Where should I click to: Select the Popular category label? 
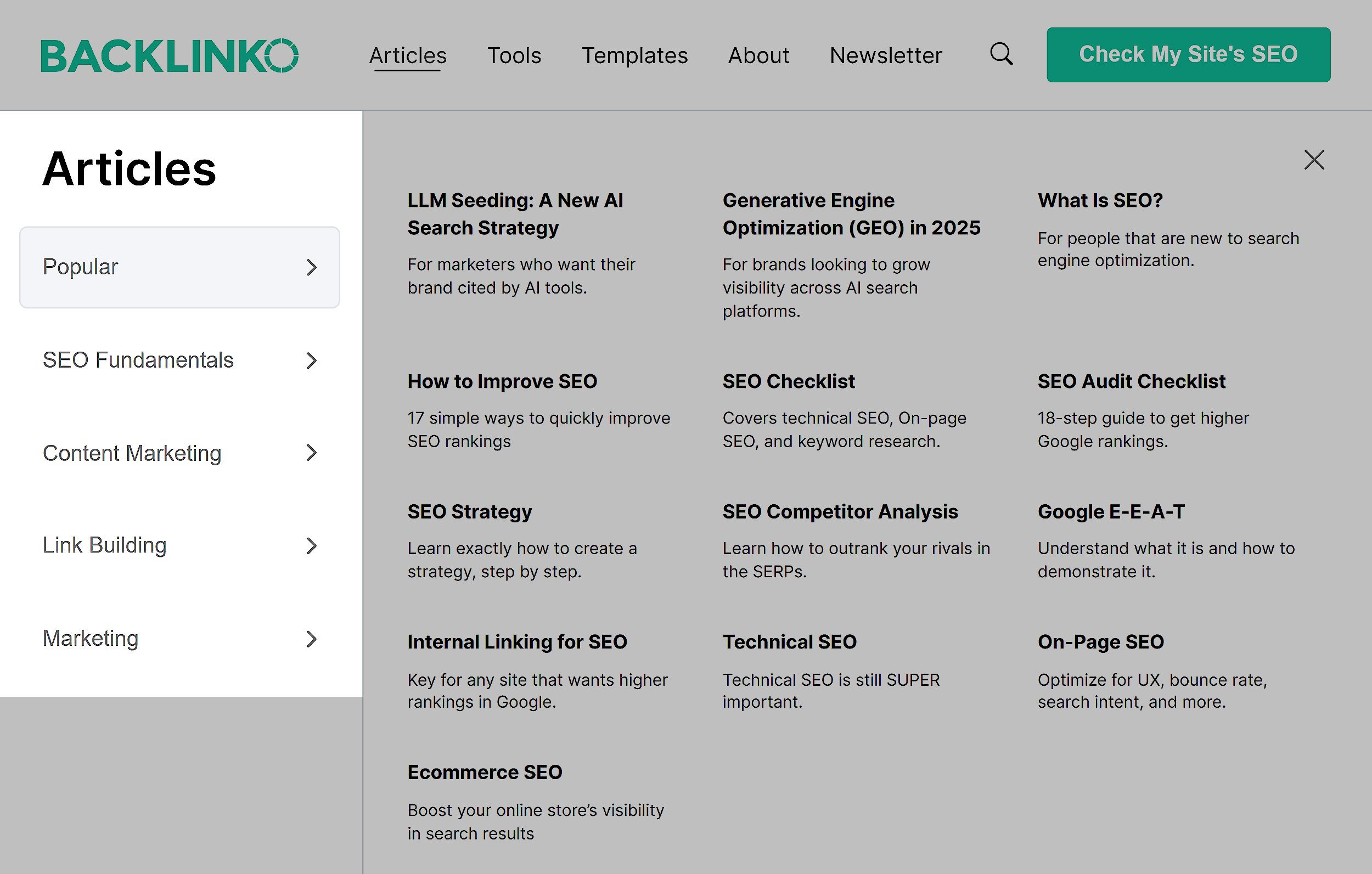tap(80, 267)
